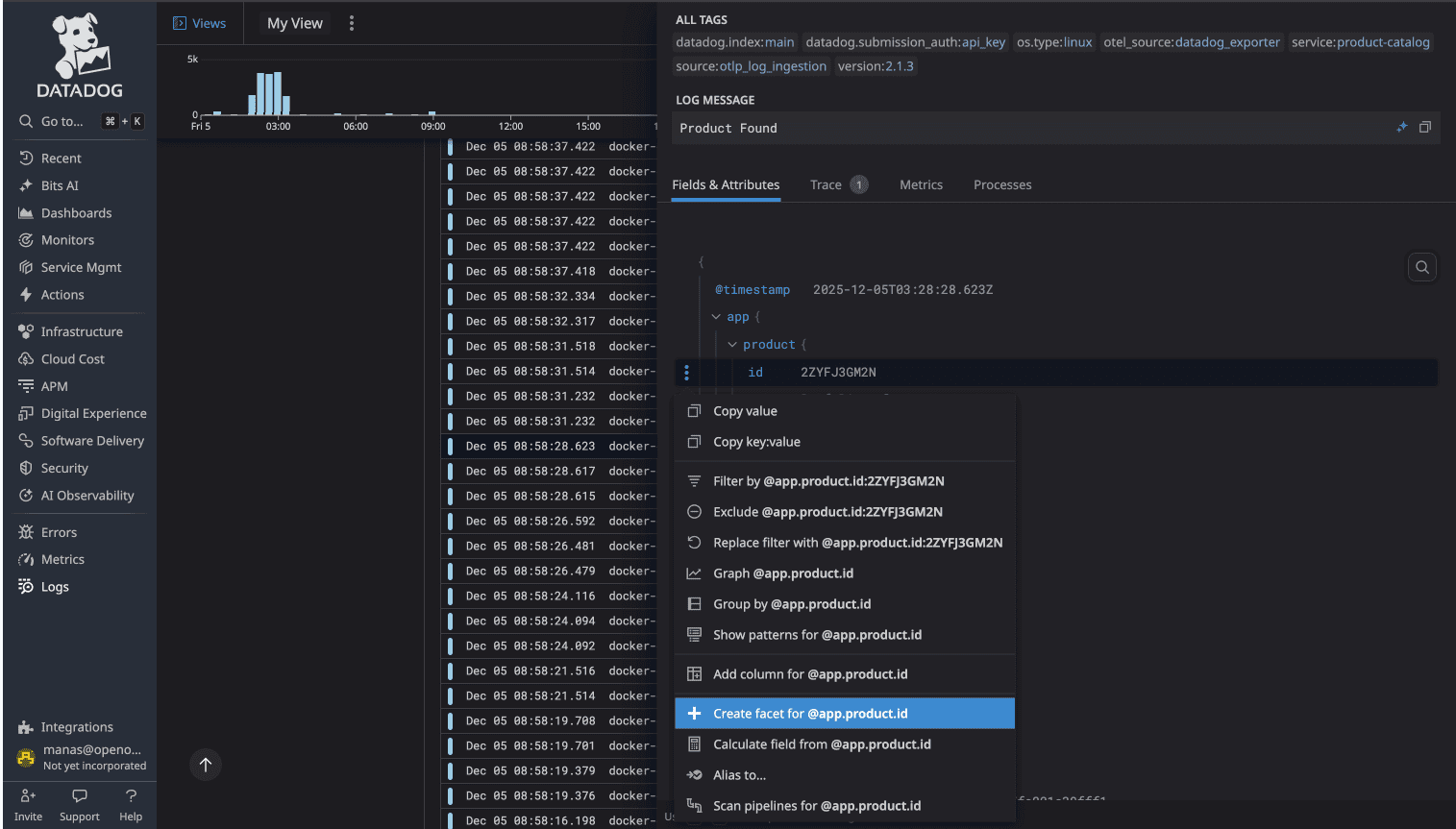Copy the 'Product Found' log message
Image resolution: width=1456 pixels, height=829 pixels.
pyautogui.click(x=1424, y=127)
